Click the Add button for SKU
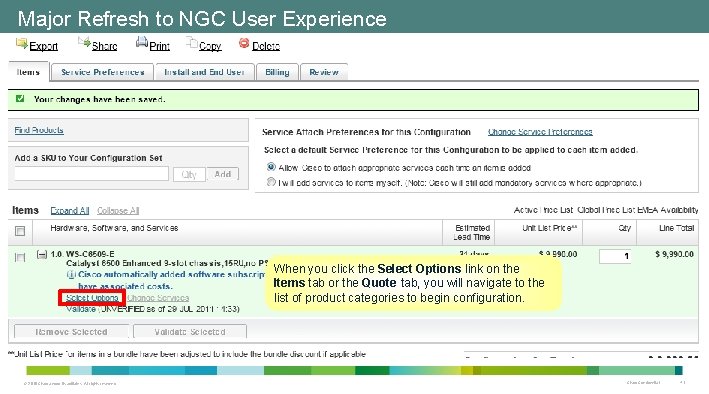 pos(222,174)
